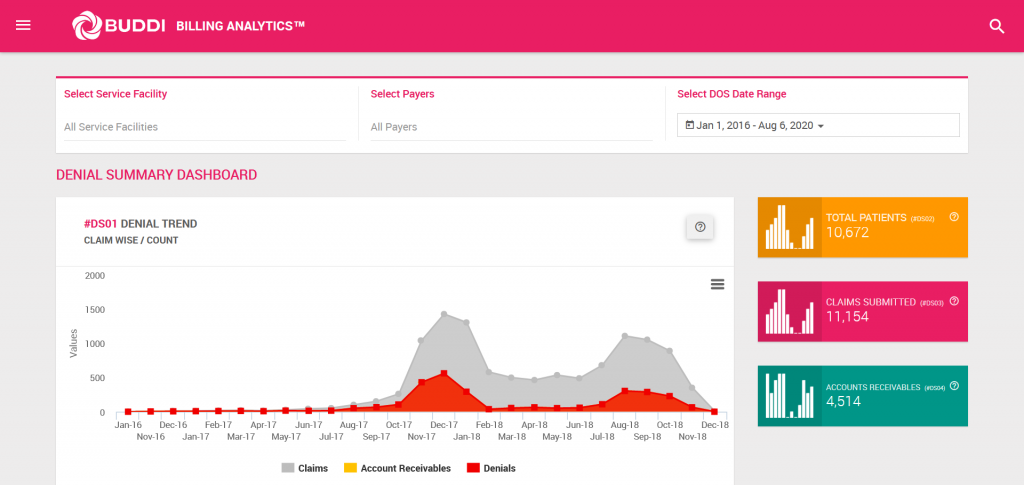Click Claims Submitted help icon
This screenshot has height=485, width=1024.
(954, 301)
